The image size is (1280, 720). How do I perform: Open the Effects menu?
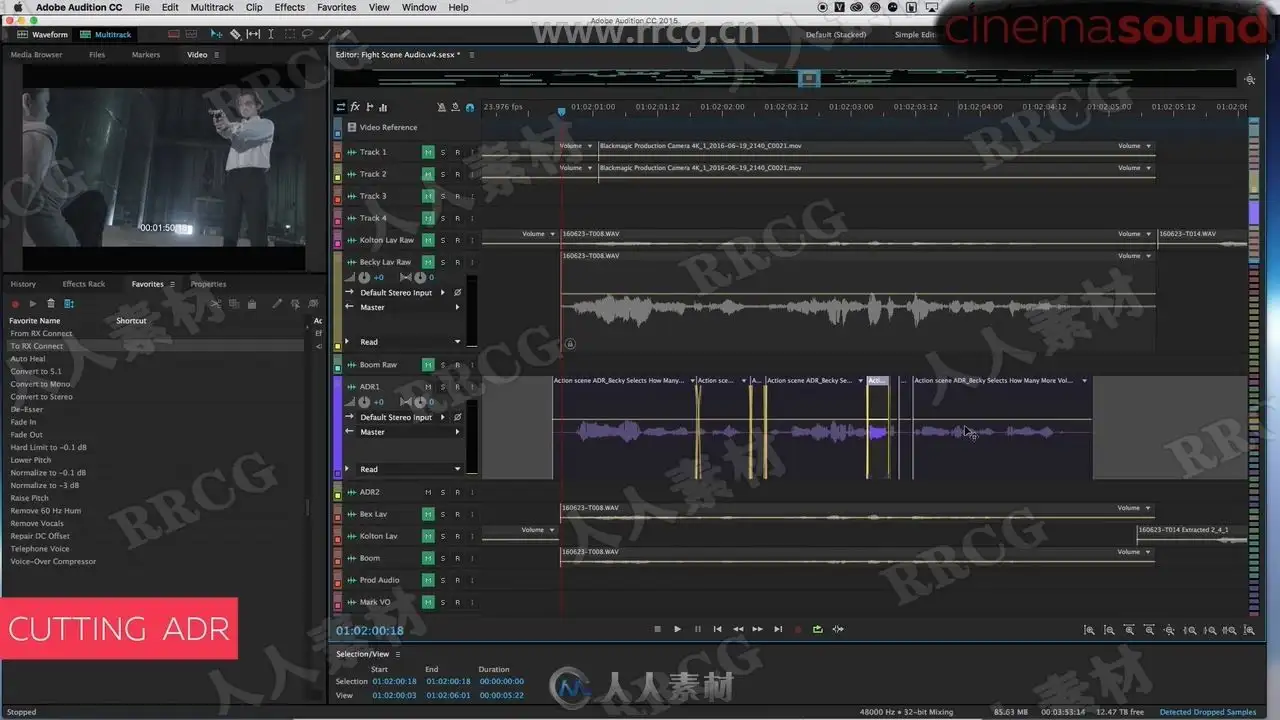tap(289, 7)
